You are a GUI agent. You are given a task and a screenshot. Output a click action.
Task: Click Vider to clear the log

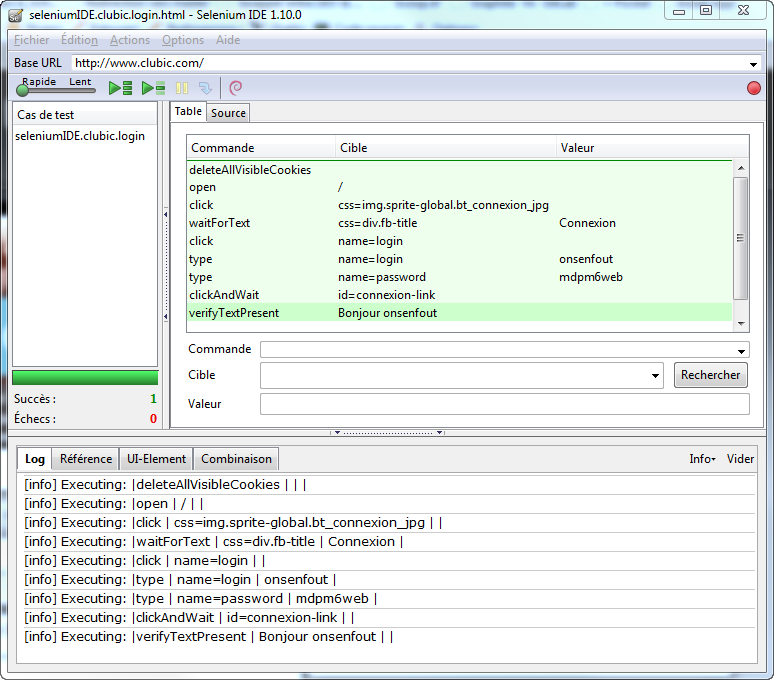(x=740, y=459)
